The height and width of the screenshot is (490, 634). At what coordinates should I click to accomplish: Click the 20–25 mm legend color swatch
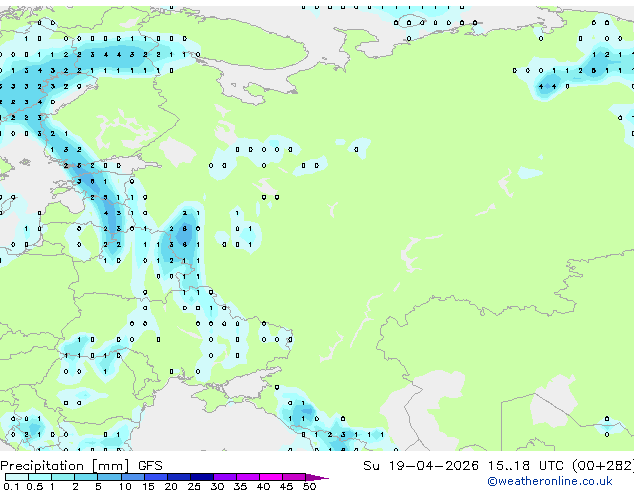coord(178,477)
